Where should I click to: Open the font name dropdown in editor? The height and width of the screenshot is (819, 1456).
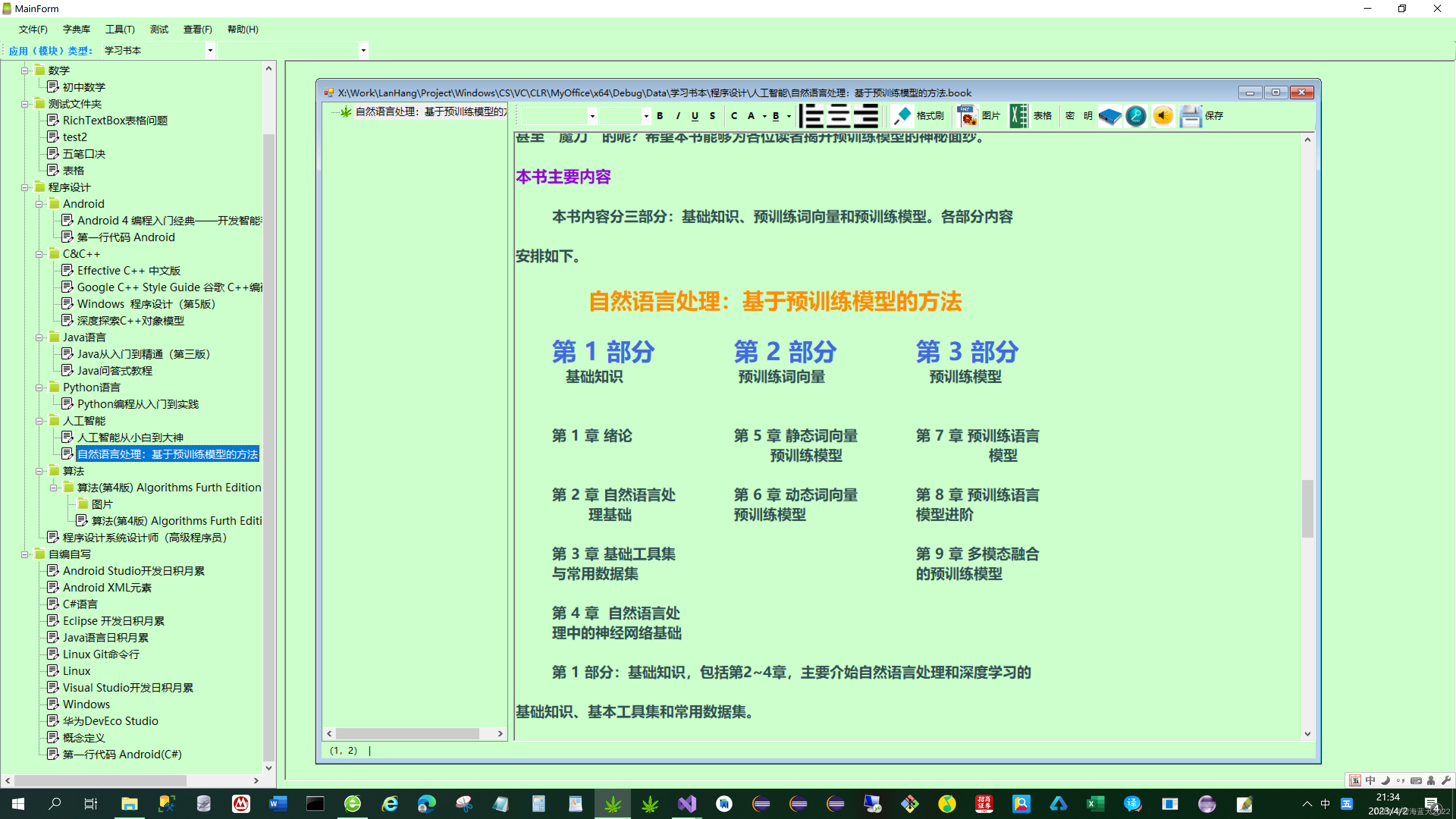[592, 116]
